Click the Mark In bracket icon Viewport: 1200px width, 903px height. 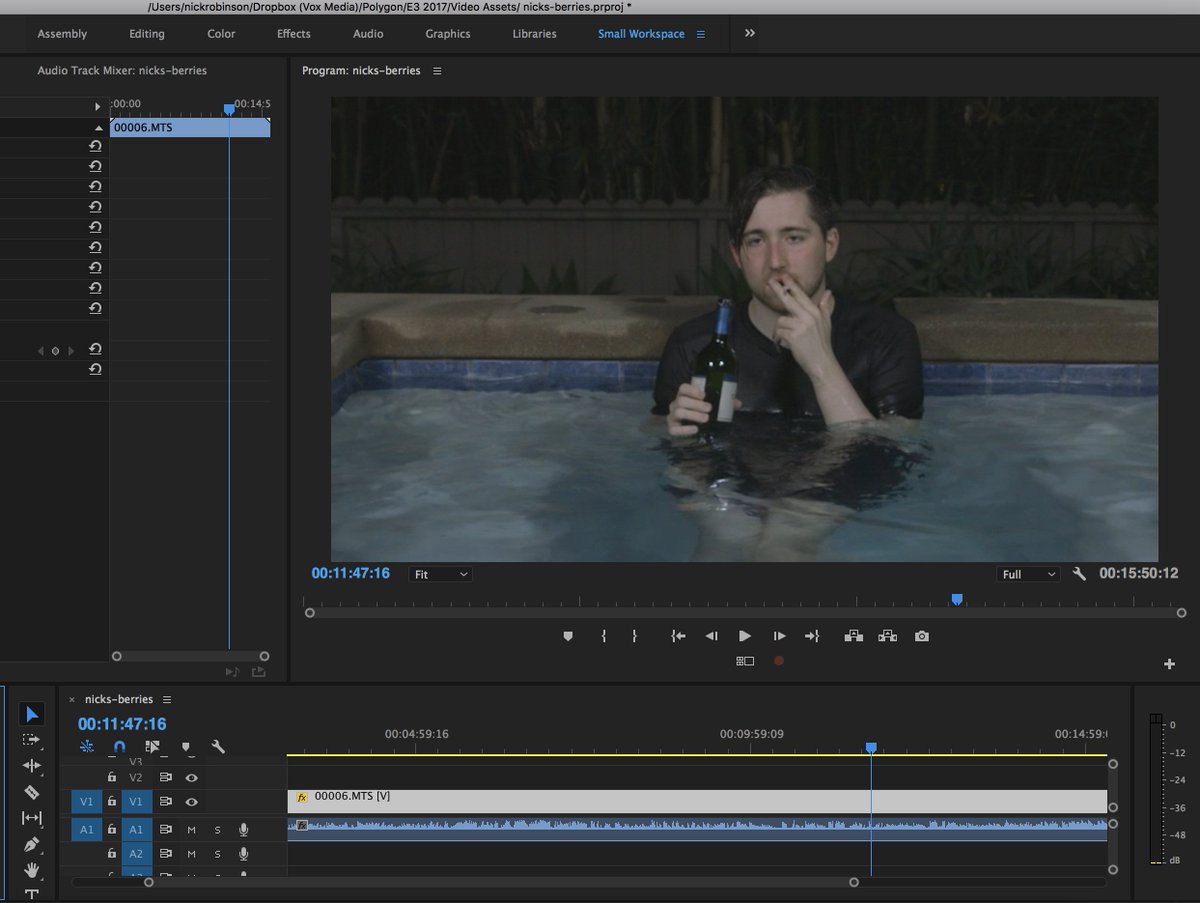[603, 636]
